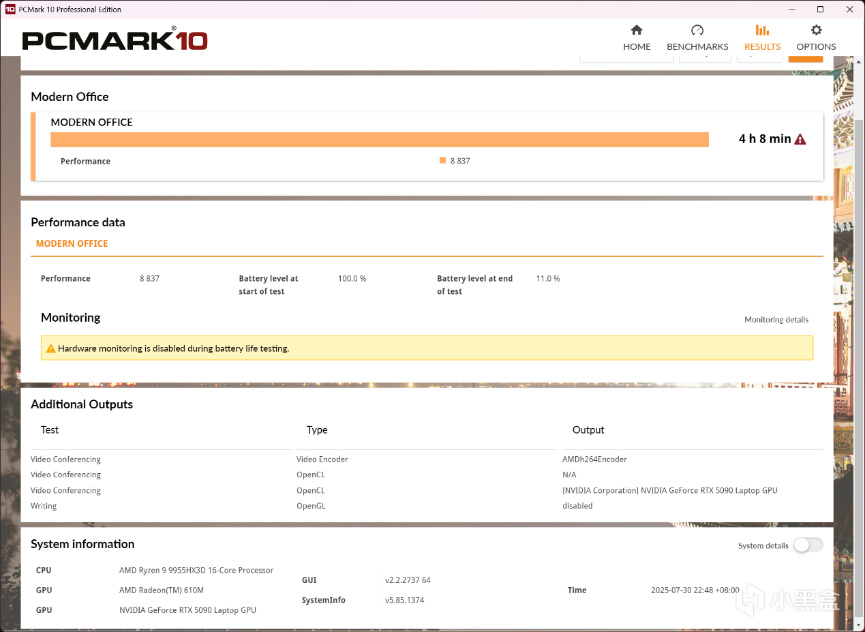Click the orange Performance legend square

click(443, 161)
